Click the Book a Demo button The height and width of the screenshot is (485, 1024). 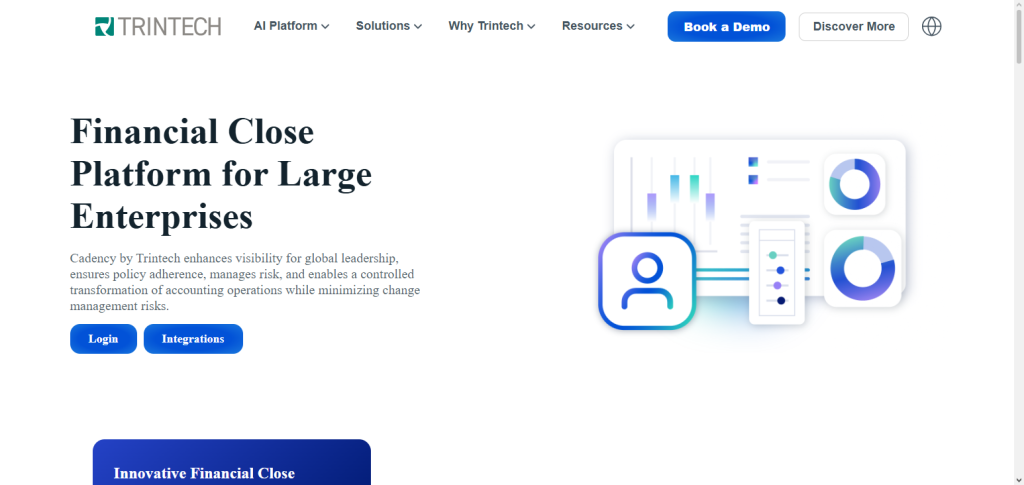tap(726, 27)
